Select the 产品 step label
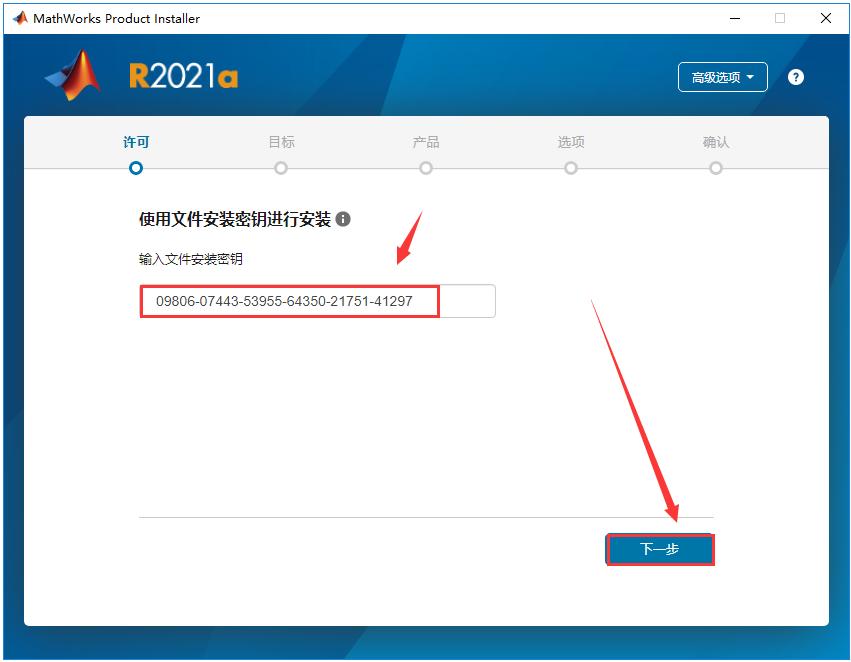851x662 pixels. point(425,142)
